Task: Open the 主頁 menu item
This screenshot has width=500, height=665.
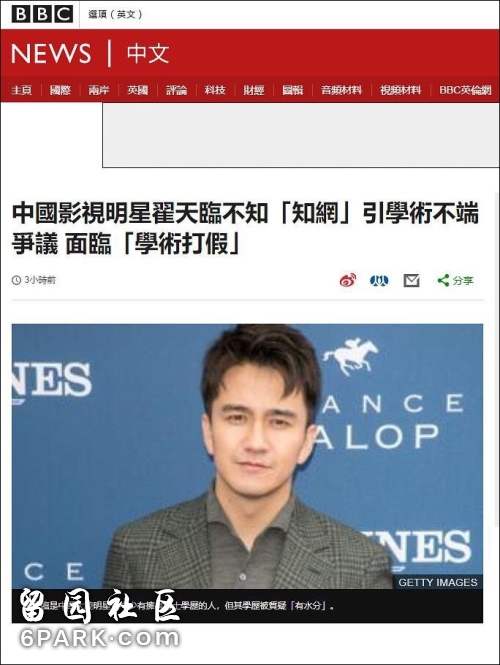Action: pos(22,90)
